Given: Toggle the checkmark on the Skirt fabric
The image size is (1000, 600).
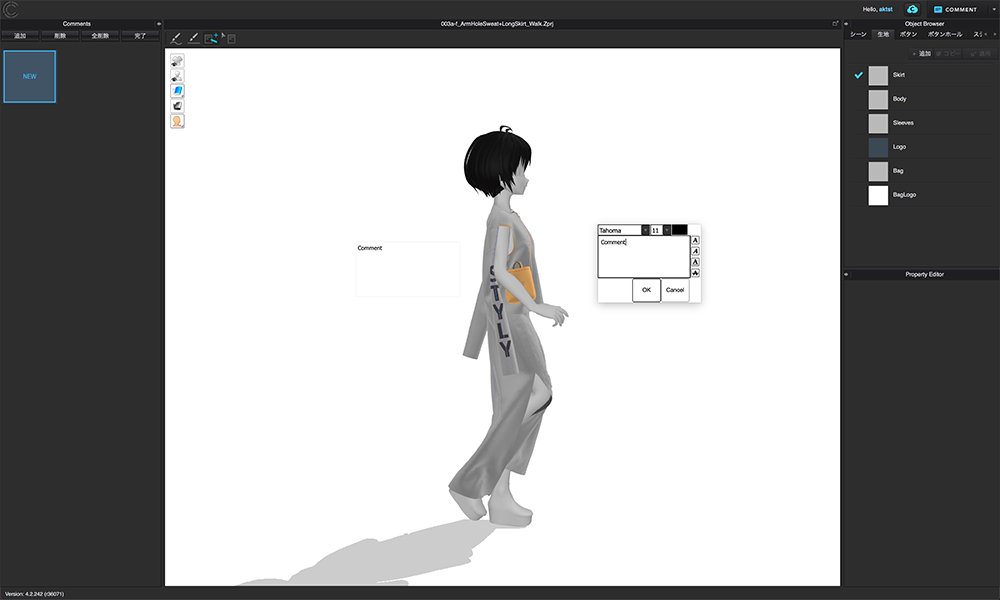Looking at the screenshot, I should [x=857, y=74].
